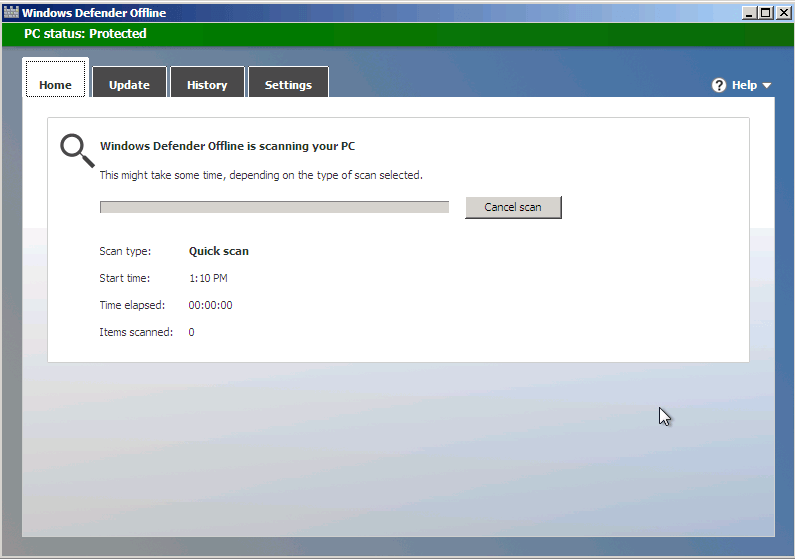Click the 'Start time:' label

click(x=125, y=278)
